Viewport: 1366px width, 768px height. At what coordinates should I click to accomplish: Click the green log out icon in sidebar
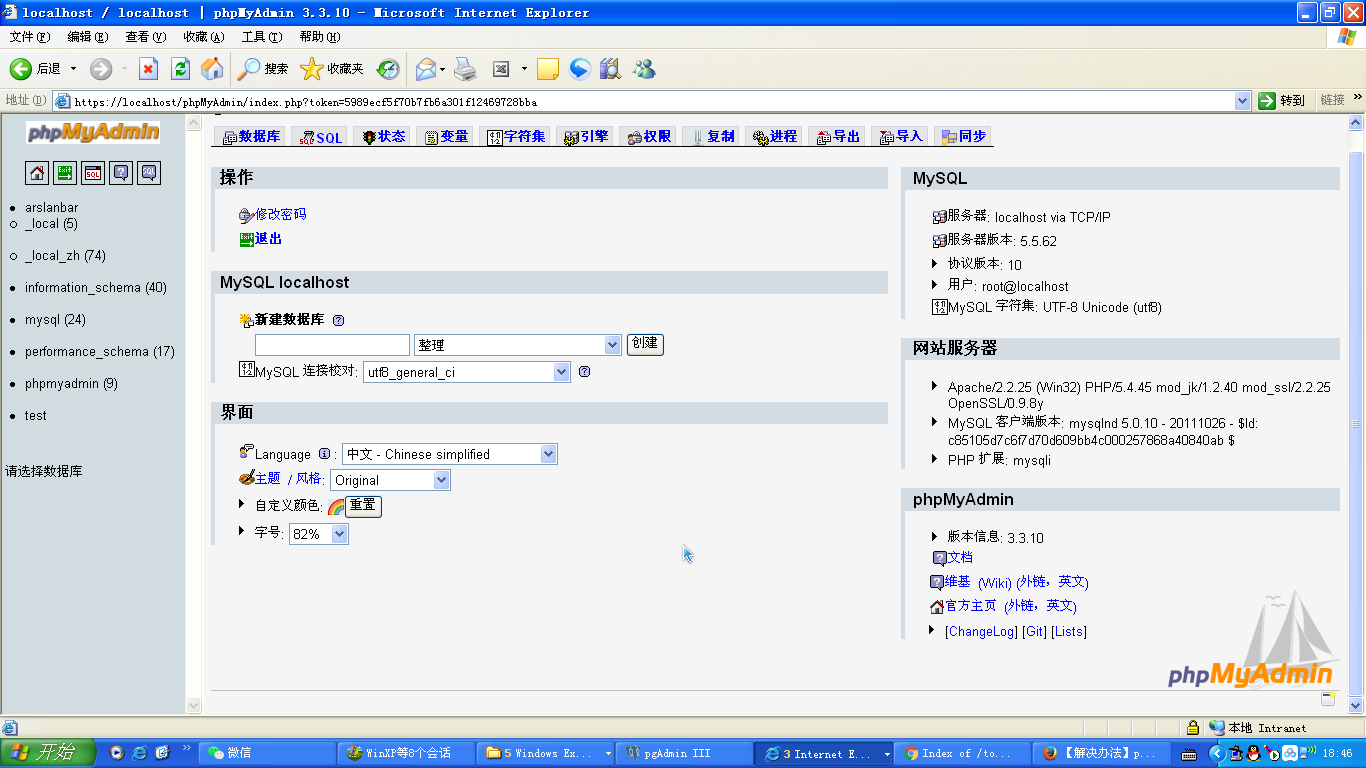65,173
